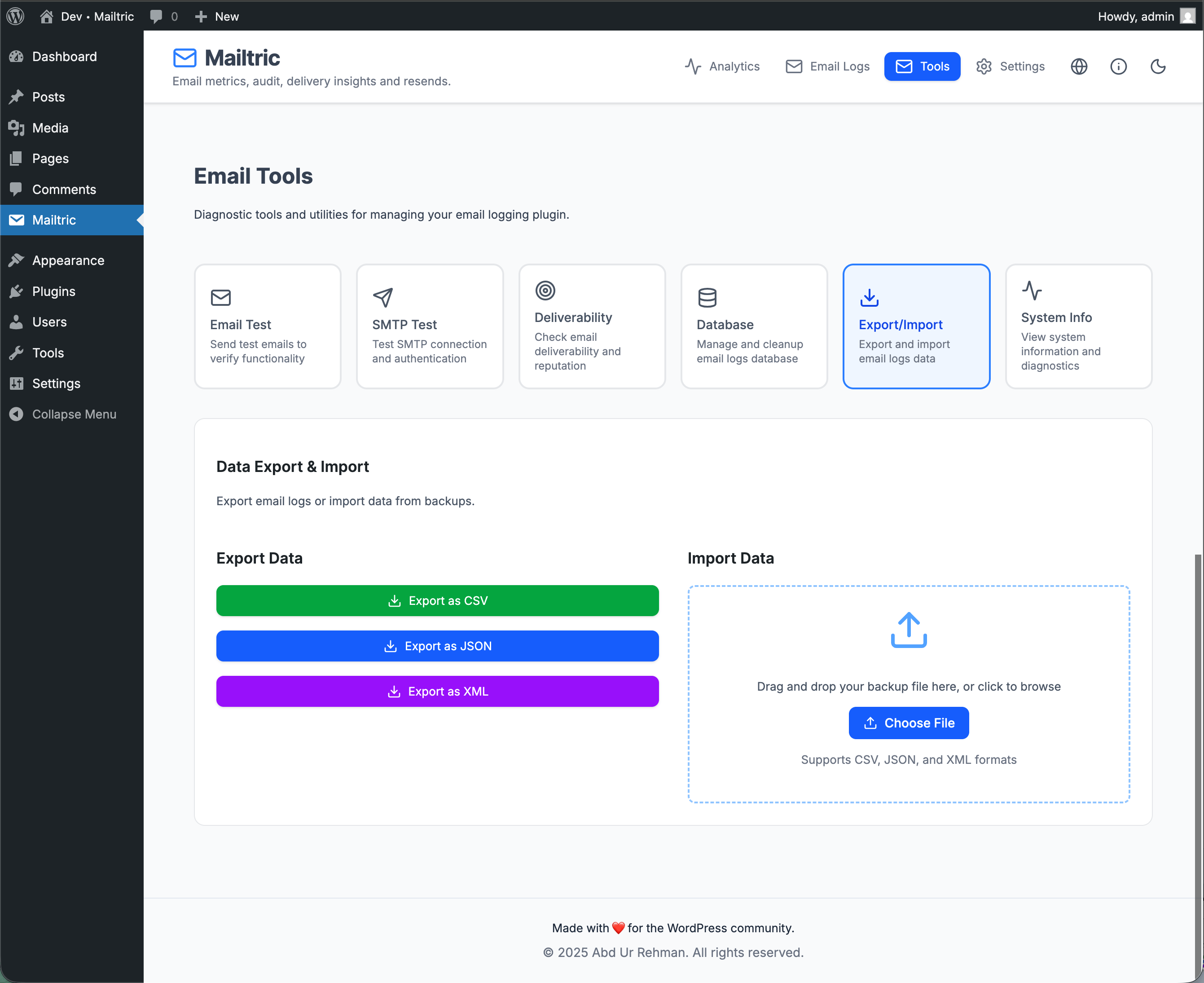
Task: Toggle dark mode with the moon icon
Action: click(1158, 66)
